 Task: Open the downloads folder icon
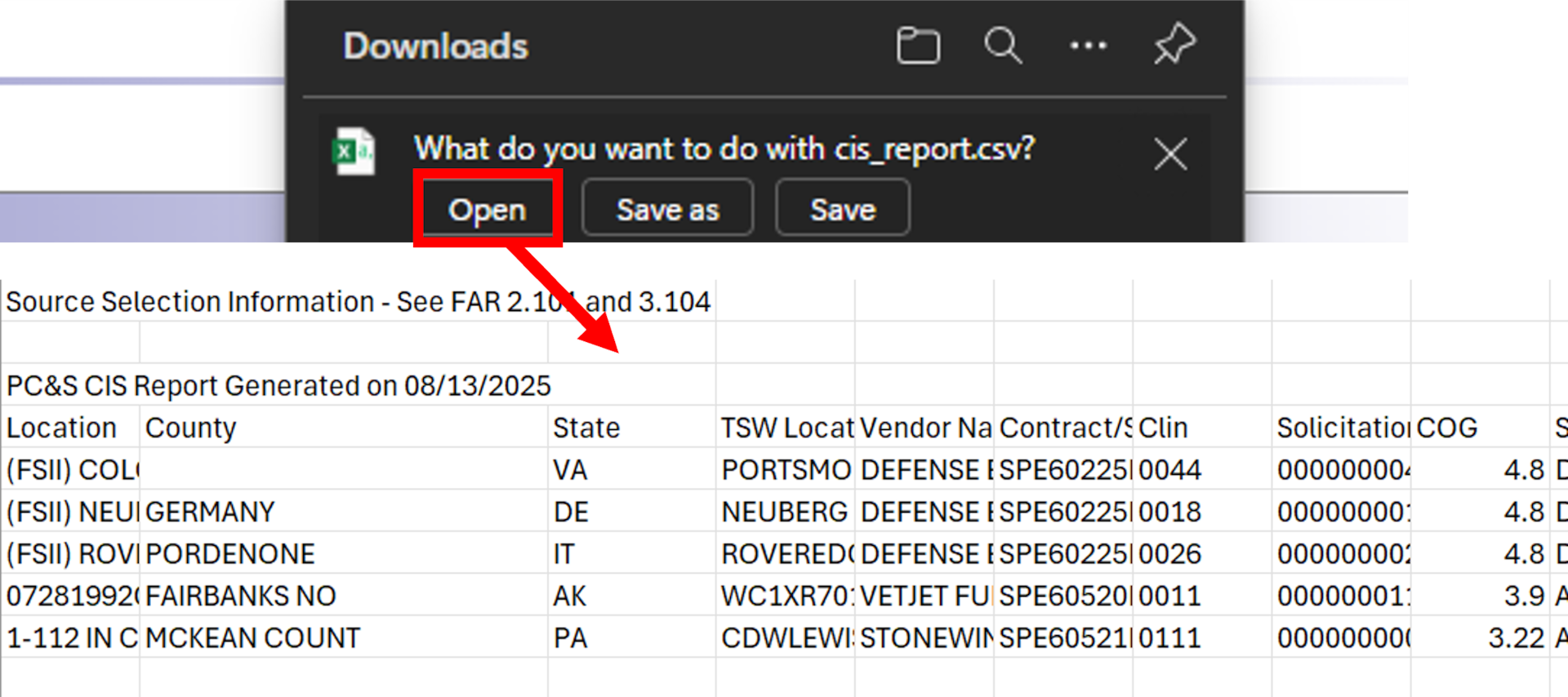918,46
